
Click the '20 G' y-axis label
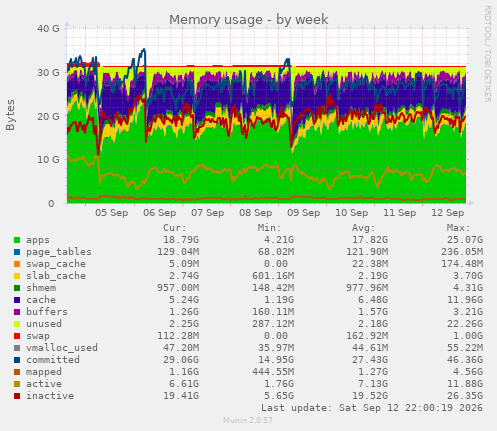48,116
